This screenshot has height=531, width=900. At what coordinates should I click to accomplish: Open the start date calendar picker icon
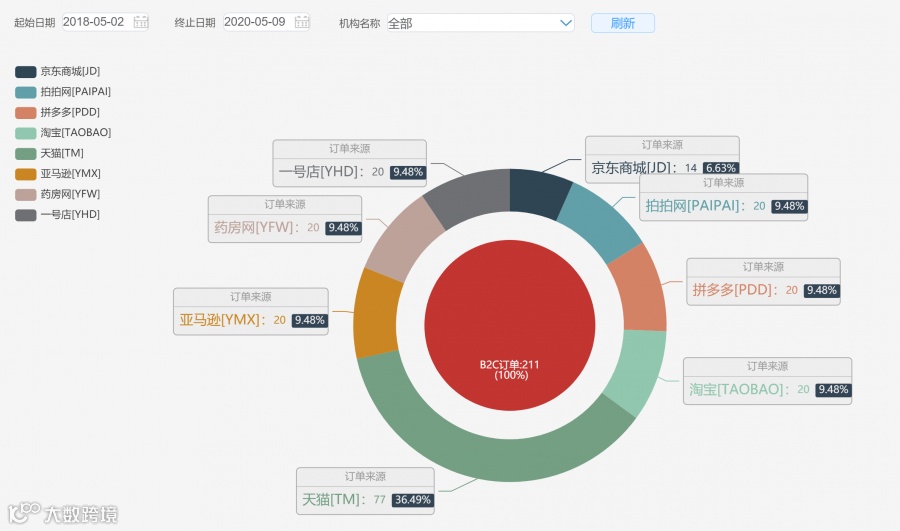[141, 22]
